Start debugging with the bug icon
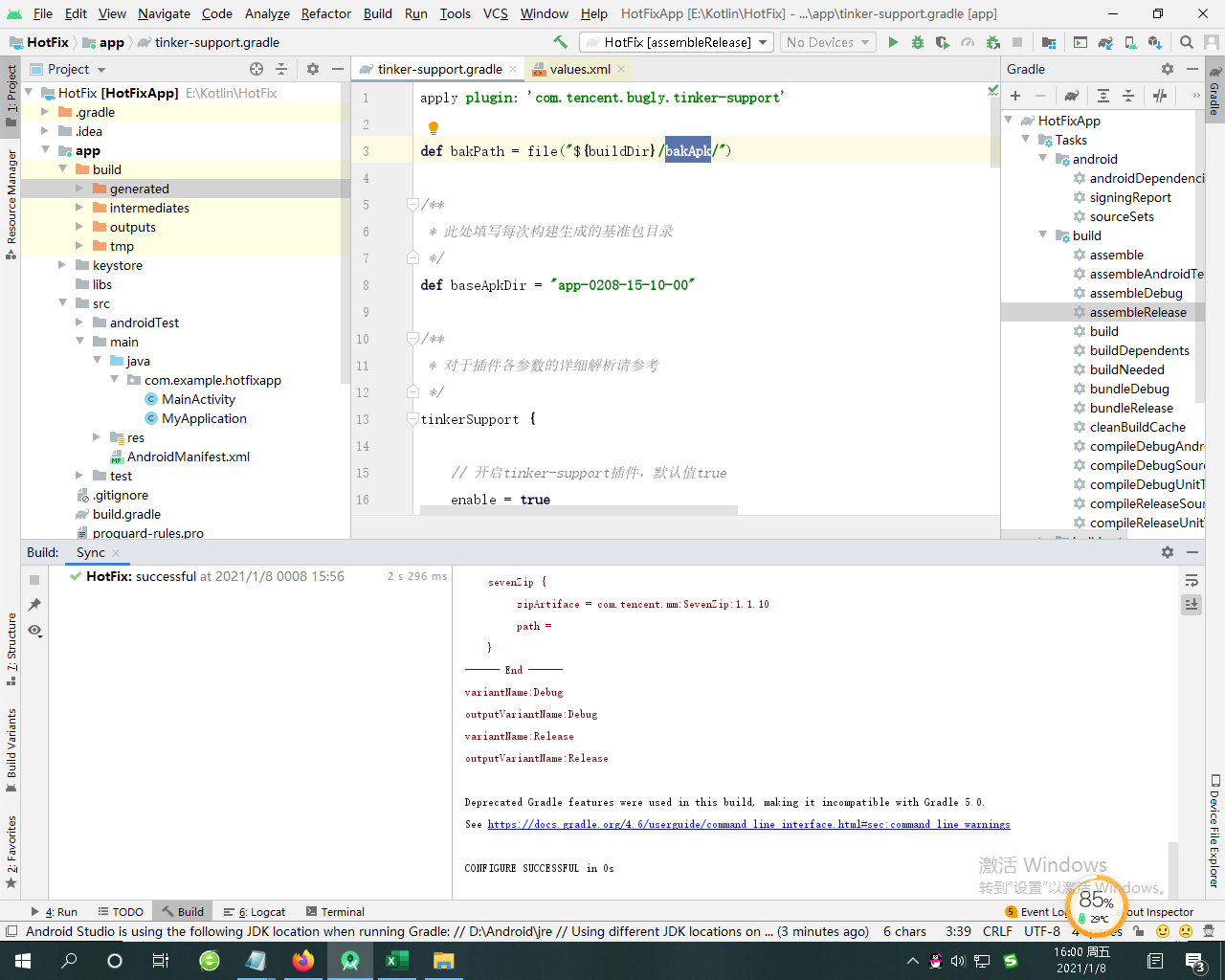Viewport: 1225px width, 980px height. [x=918, y=42]
